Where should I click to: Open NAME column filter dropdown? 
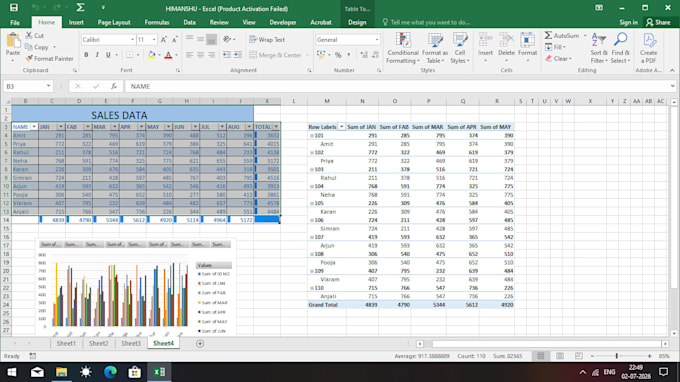coord(34,127)
